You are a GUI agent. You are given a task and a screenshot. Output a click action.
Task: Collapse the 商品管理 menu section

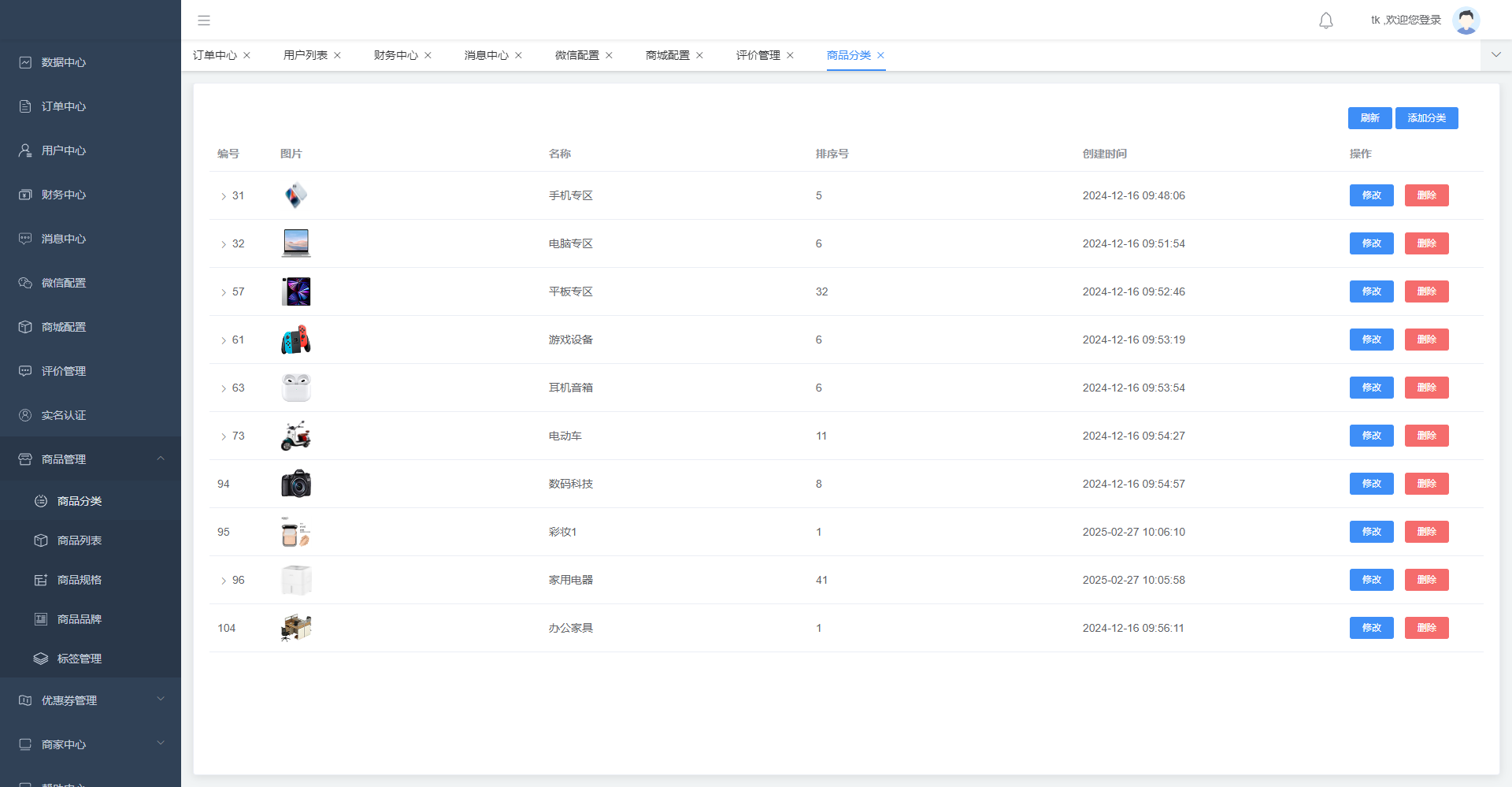(161, 458)
